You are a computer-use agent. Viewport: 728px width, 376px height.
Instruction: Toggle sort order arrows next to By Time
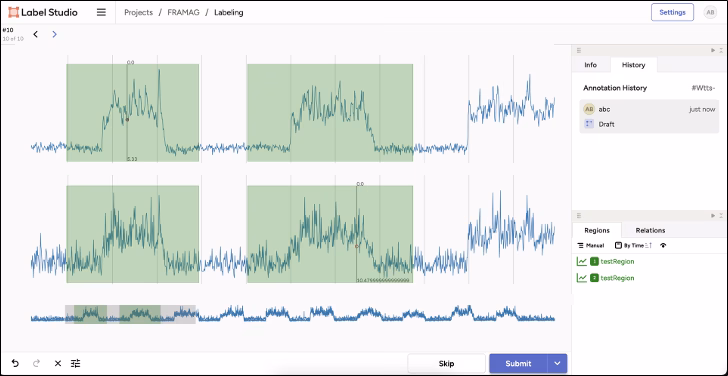(x=649, y=246)
